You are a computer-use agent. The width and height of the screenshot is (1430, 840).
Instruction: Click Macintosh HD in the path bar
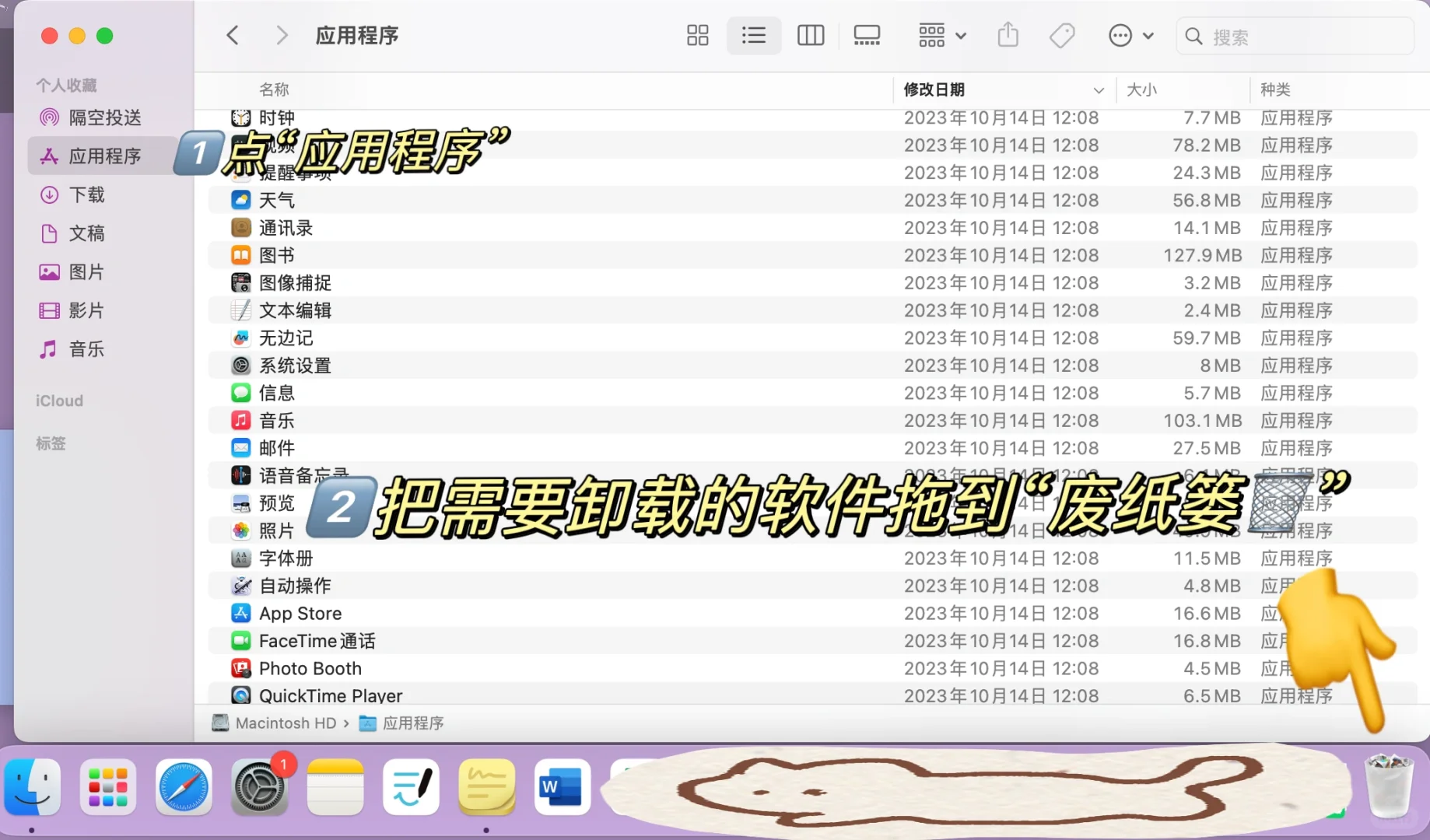pyautogui.click(x=285, y=723)
